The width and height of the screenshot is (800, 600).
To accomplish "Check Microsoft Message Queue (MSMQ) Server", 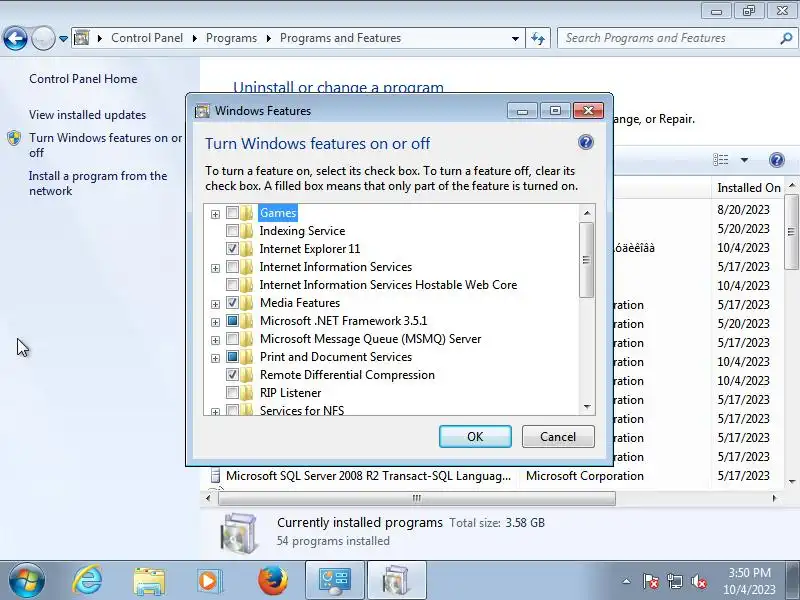I will 232,339.
